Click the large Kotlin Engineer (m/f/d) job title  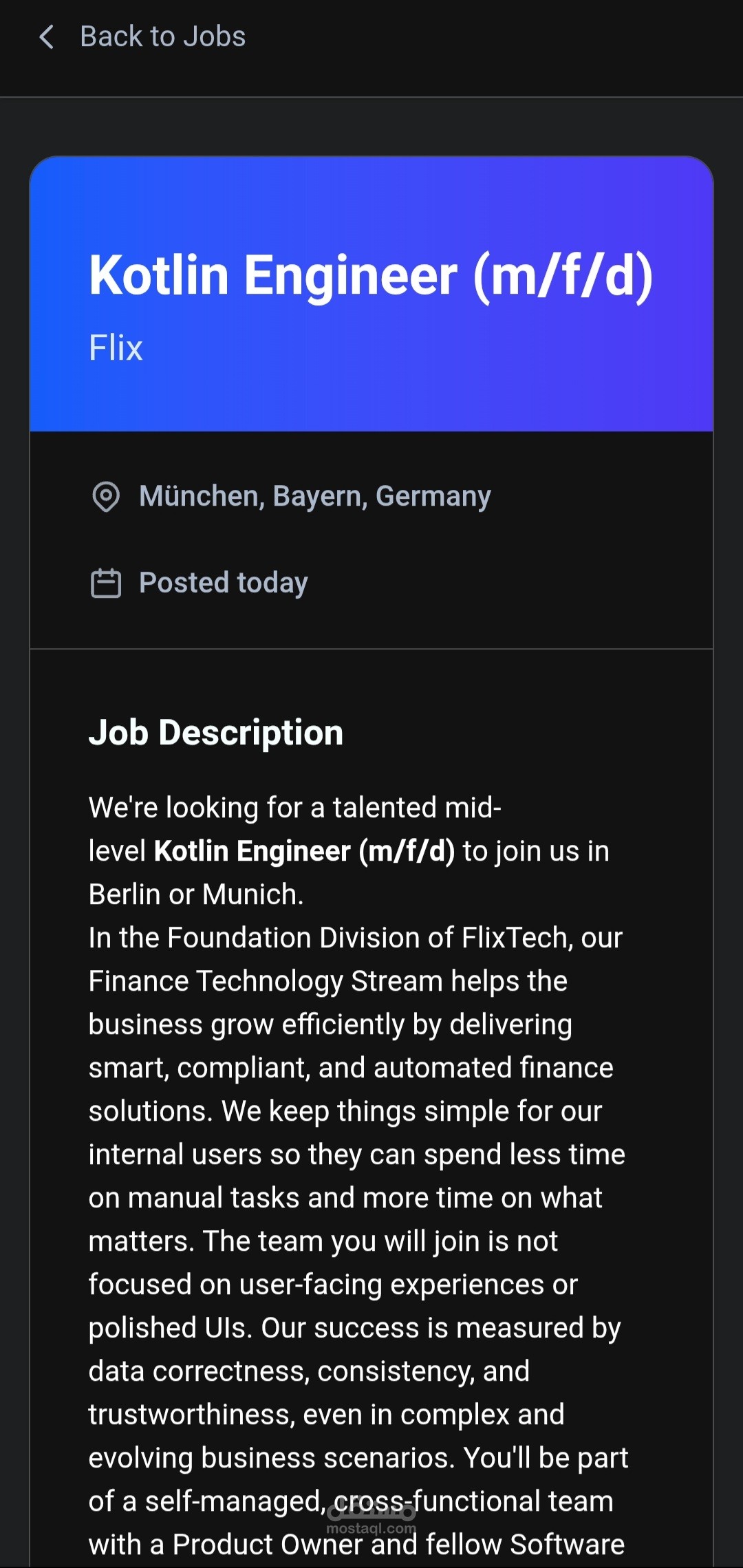coord(371,275)
